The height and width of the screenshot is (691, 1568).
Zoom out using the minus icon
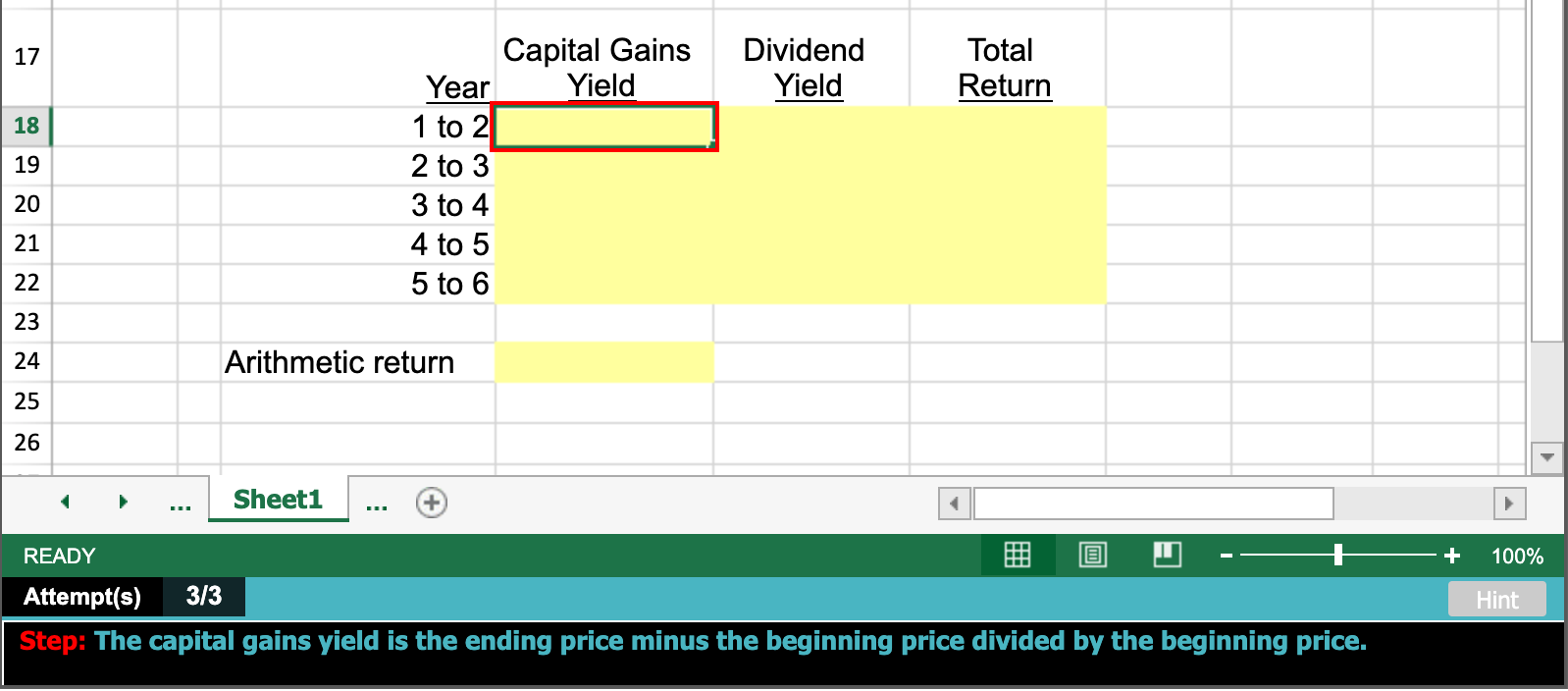(x=1226, y=556)
